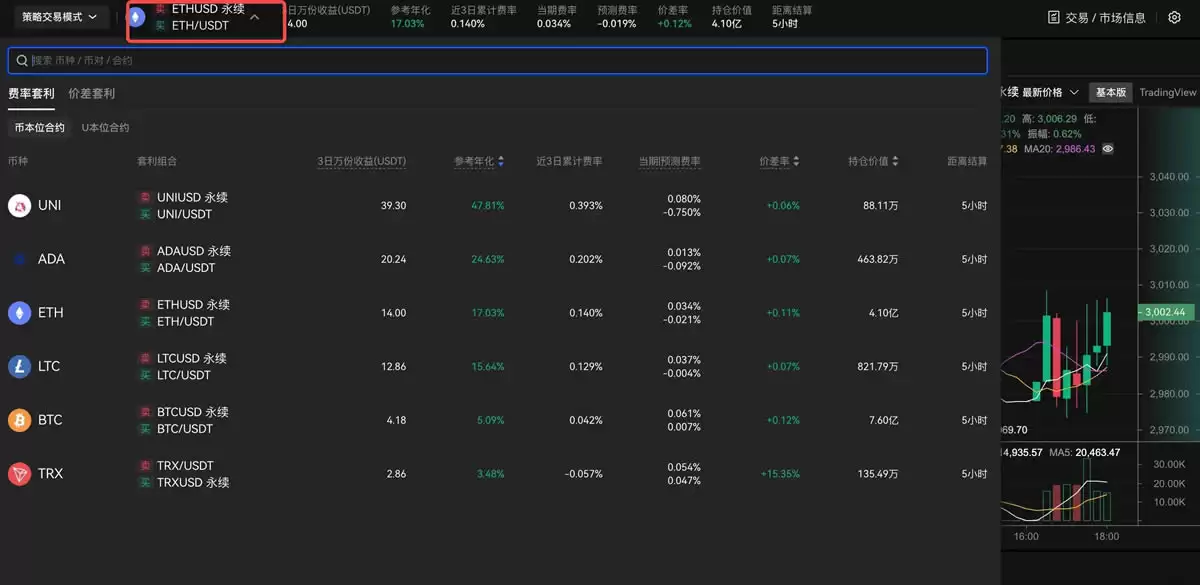Select the UNI coin icon in the list
The height and width of the screenshot is (585, 1200).
pyautogui.click(x=18, y=205)
